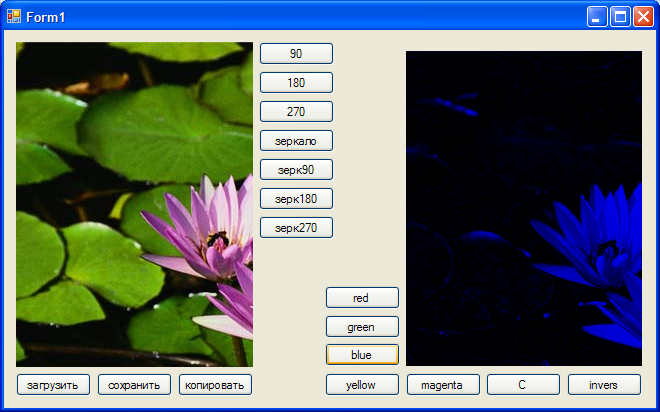Viewport: 660px width, 412px height.
Task: Copy the image with копировать
Action: (x=215, y=385)
